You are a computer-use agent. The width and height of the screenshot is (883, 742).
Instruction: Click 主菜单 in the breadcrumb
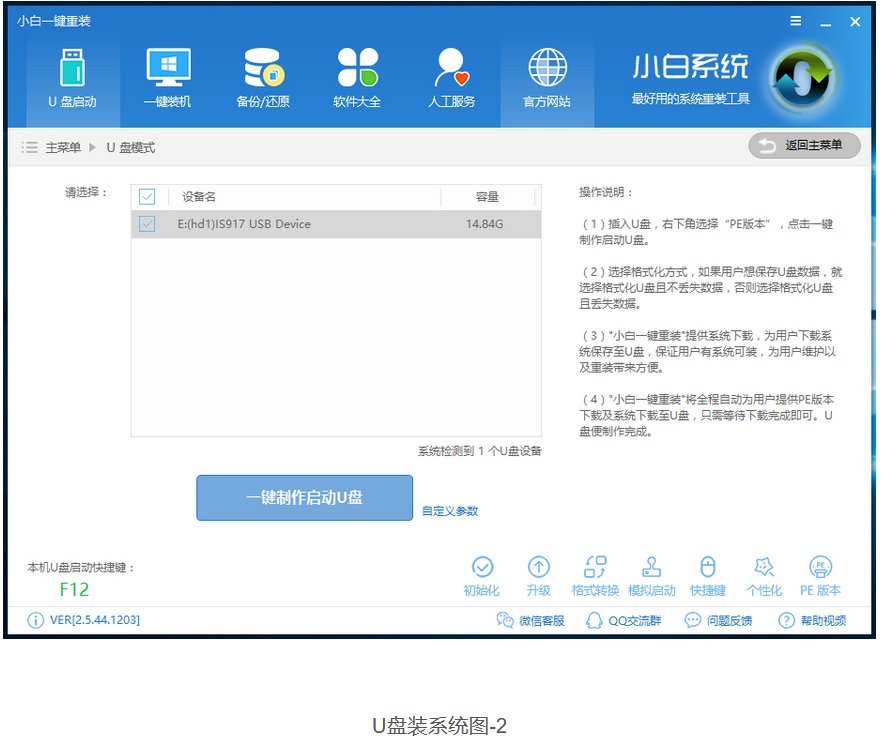pos(62,148)
